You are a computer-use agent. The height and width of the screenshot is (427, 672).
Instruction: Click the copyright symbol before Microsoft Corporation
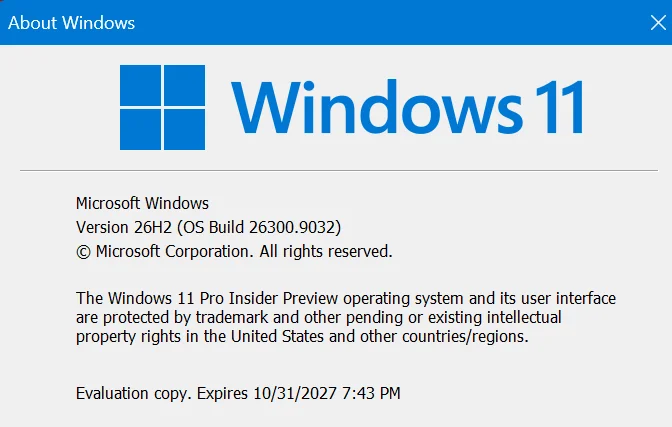tap(83, 252)
